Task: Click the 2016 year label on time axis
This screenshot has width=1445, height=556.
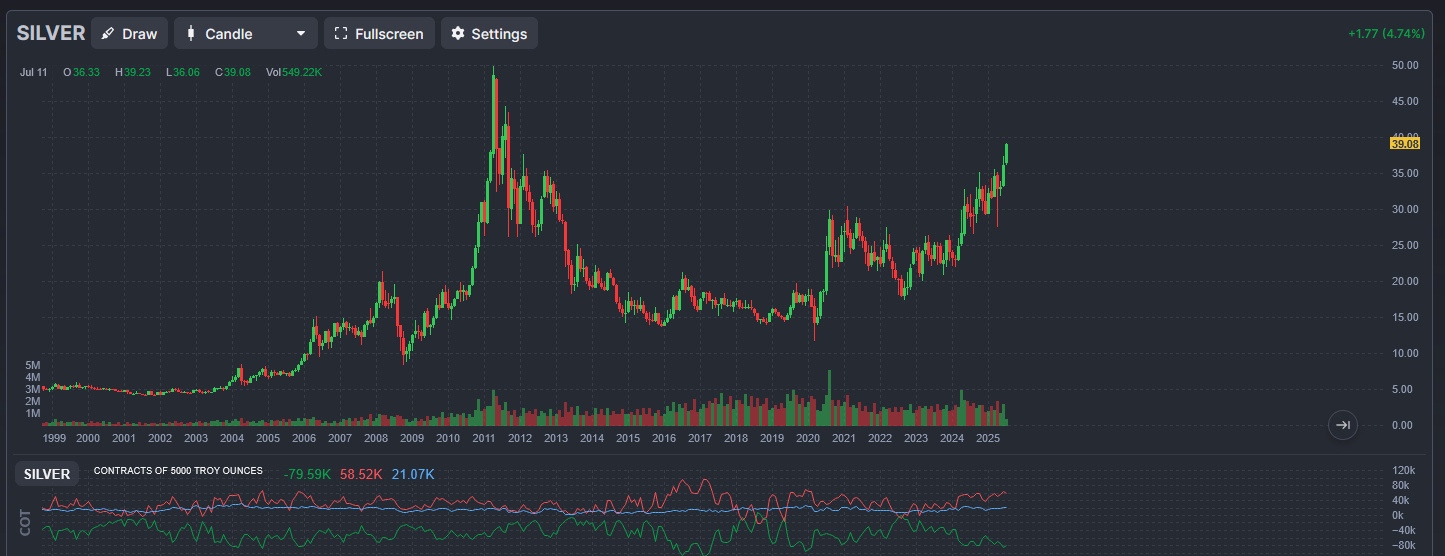Action: [664, 438]
